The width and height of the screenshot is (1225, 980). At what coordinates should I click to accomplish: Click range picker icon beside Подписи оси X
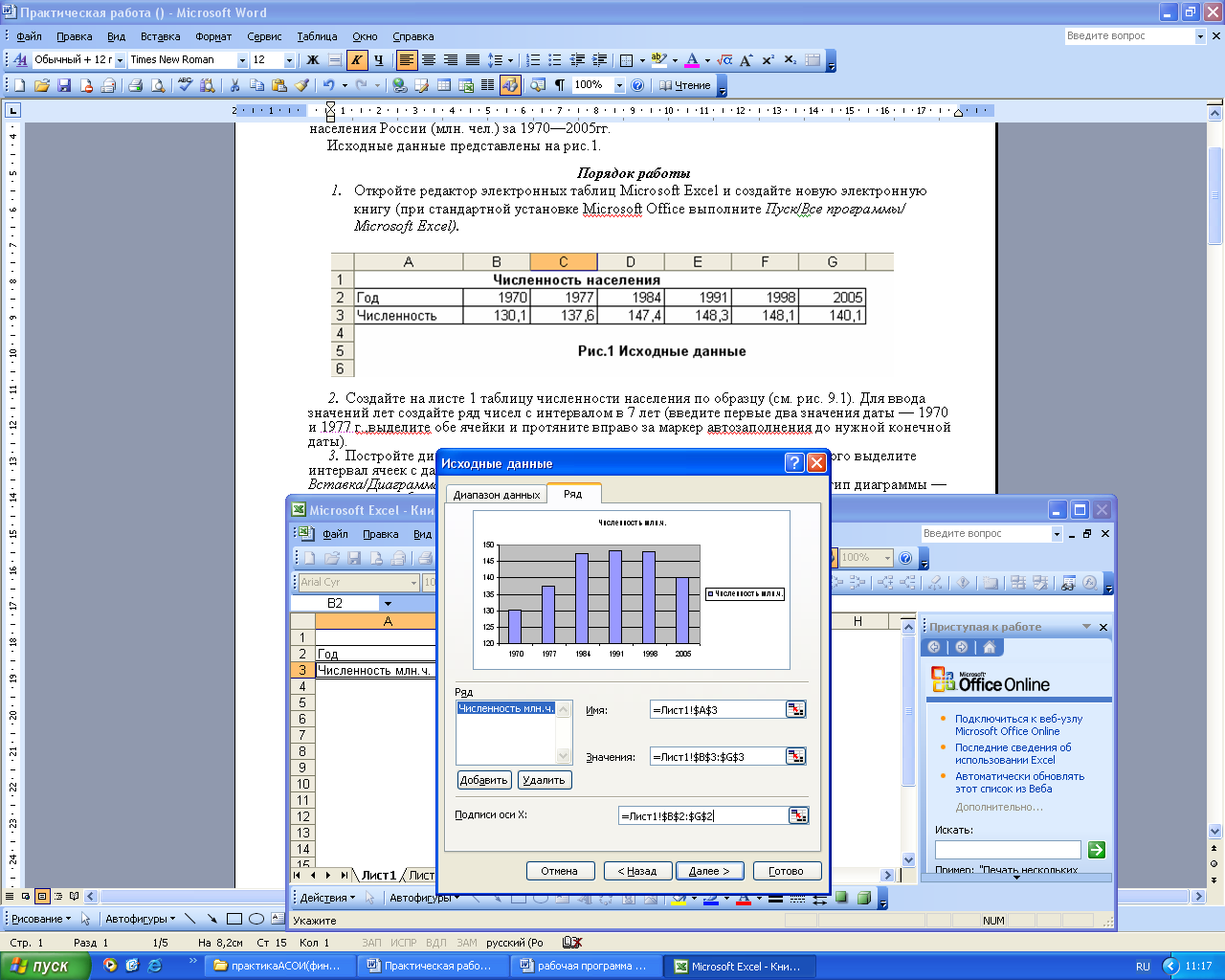point(798,815)
